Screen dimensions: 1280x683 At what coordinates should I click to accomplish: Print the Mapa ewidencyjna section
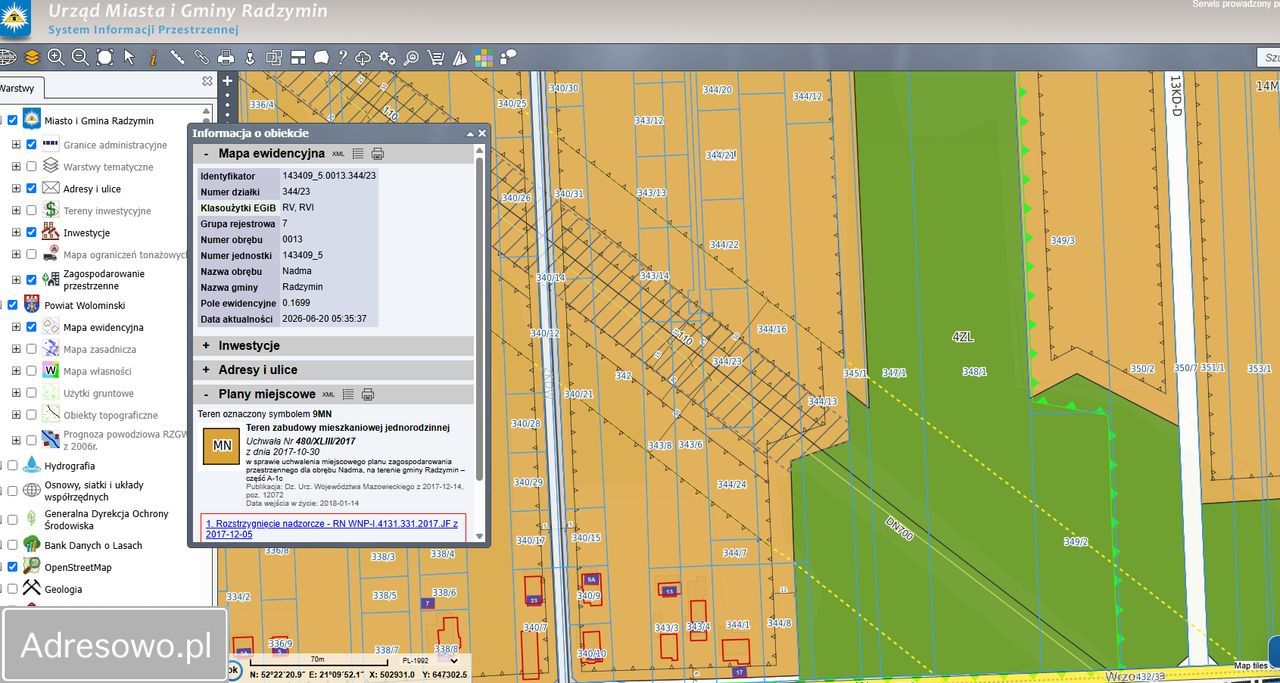(377, 154)
